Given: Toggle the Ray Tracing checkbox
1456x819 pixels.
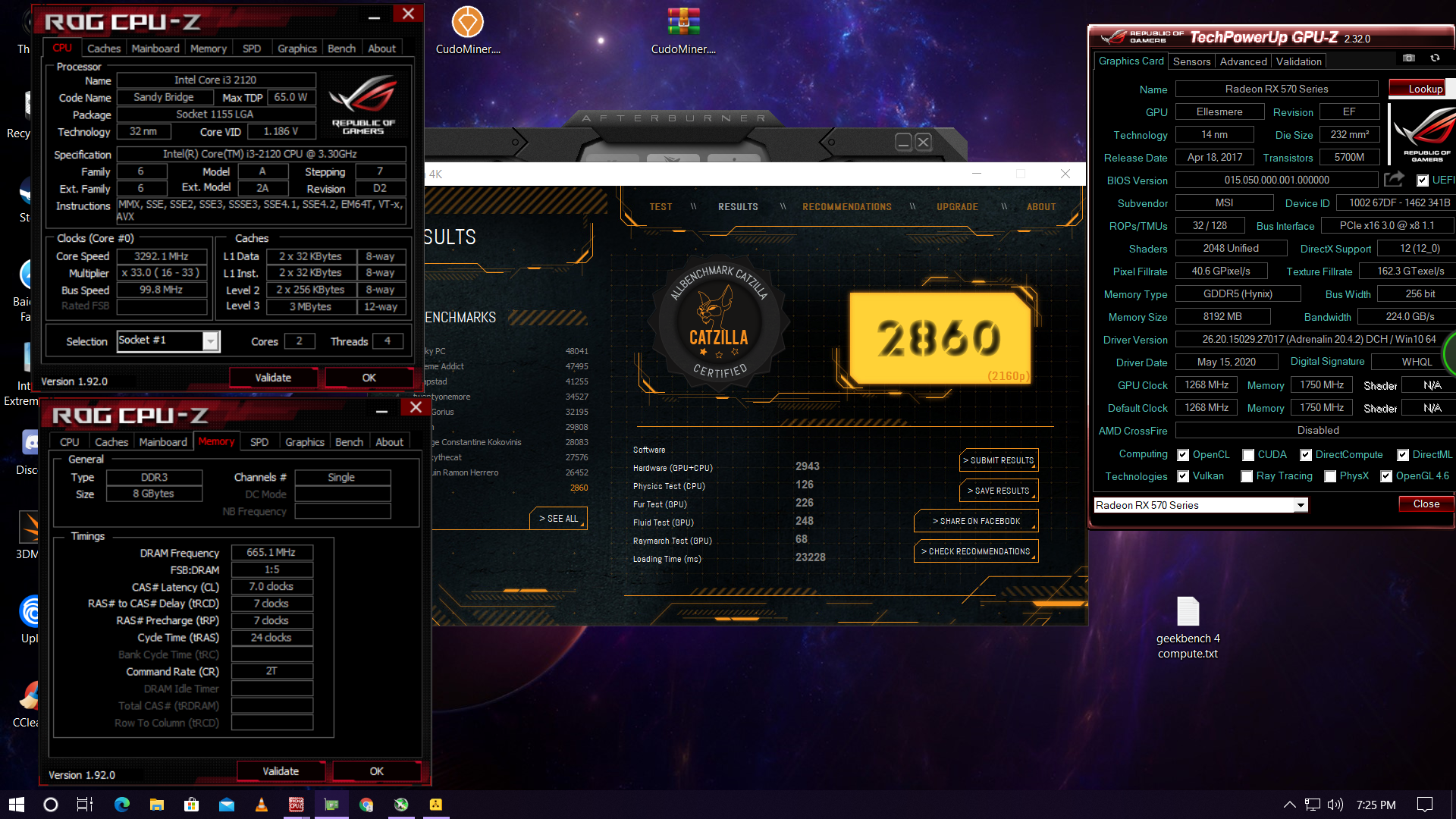Looking at the screenshot, I should pyautogui.click(x=1247, y=476).
